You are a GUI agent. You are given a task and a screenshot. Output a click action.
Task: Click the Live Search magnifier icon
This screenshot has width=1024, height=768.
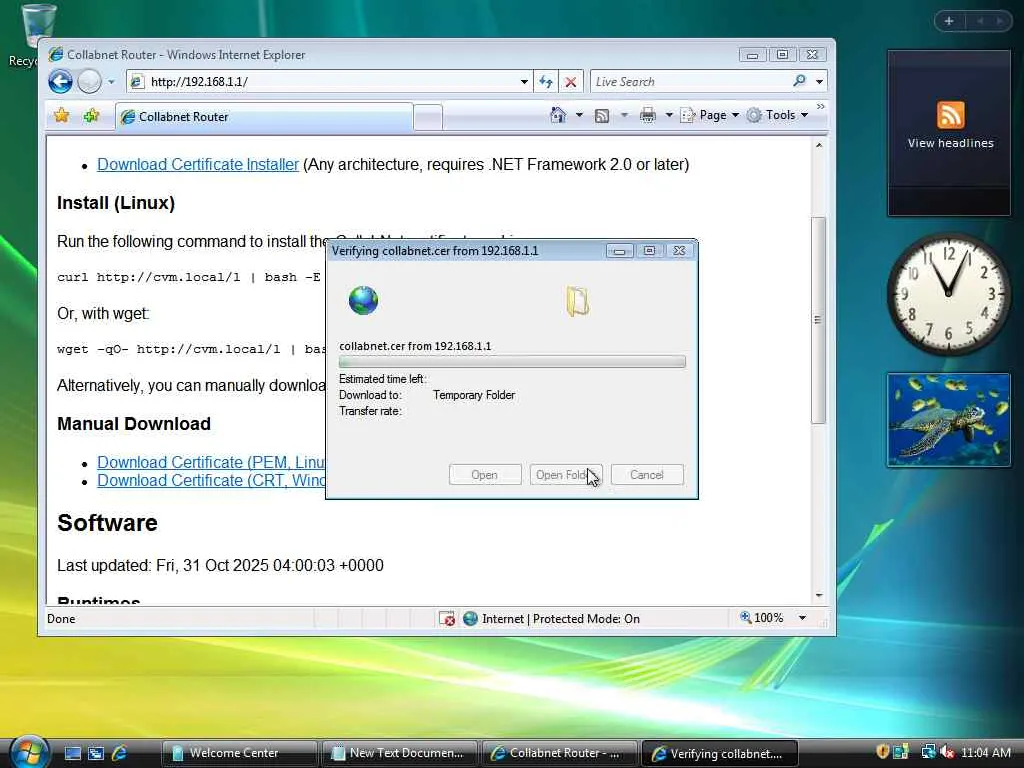click(799, 81)
